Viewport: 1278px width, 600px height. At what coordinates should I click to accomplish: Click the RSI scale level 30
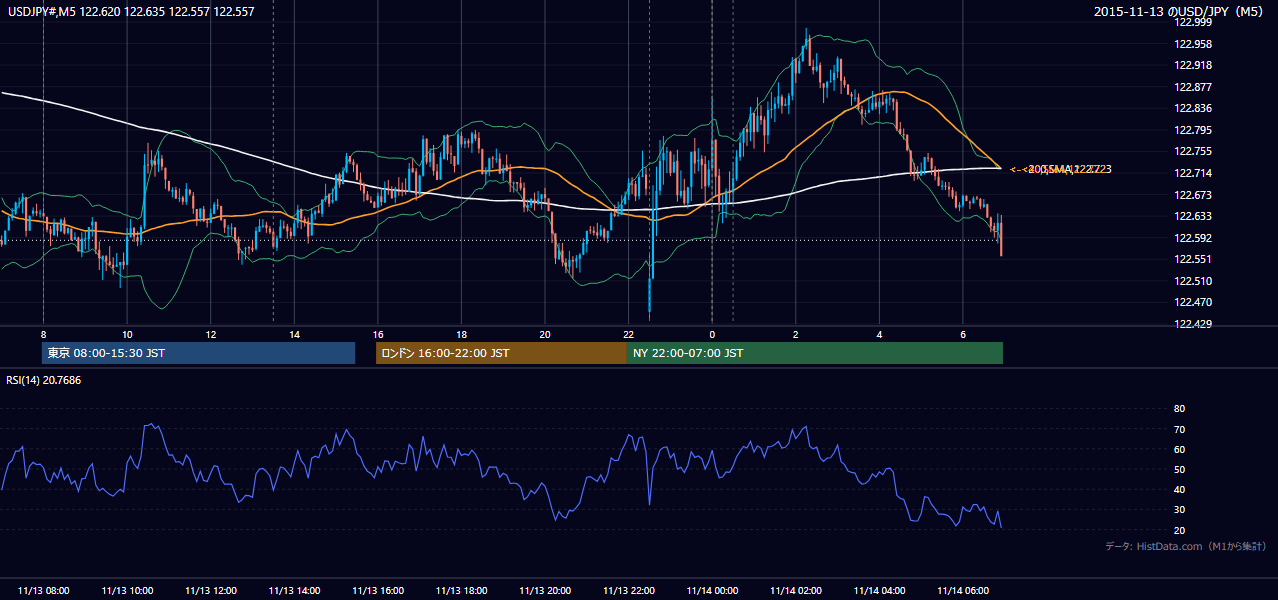pos(1179,510)
